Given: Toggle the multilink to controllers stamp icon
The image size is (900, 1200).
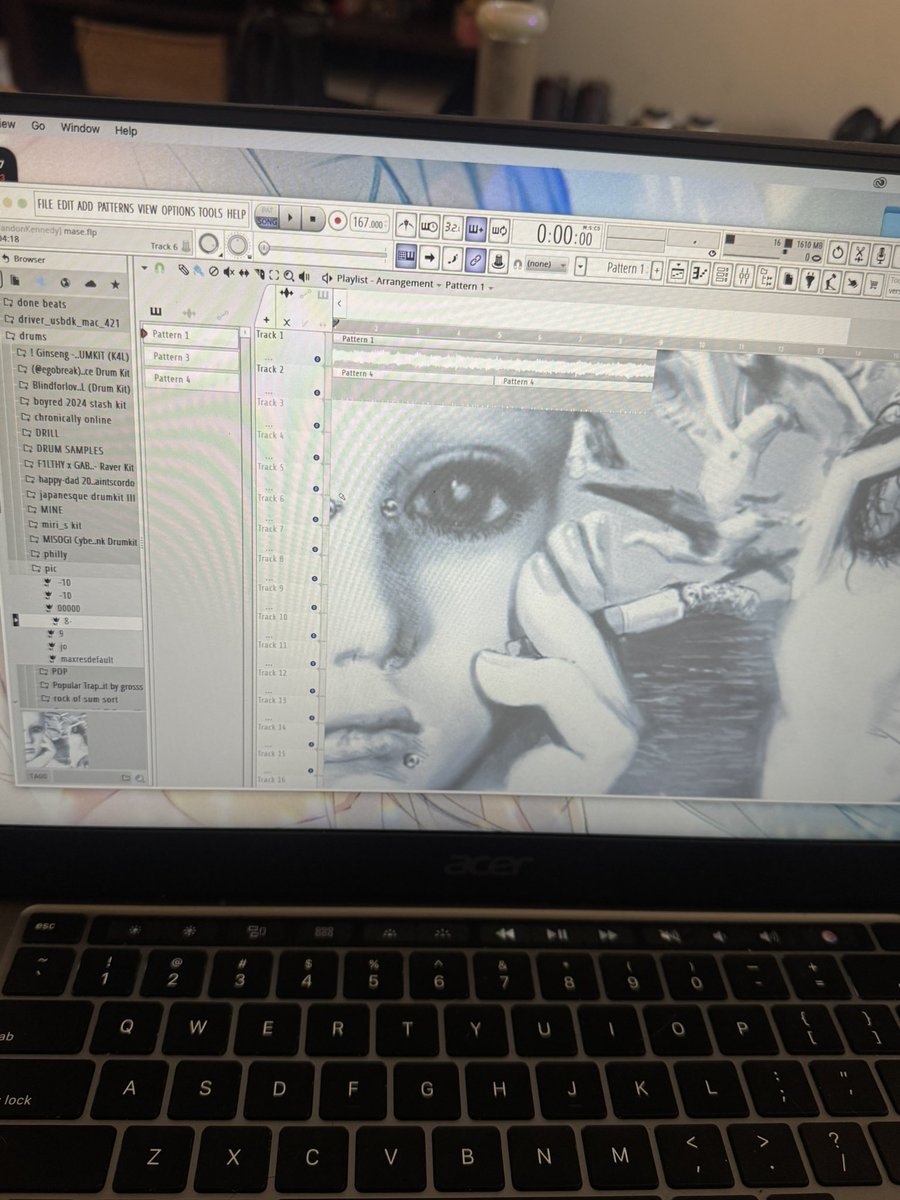Looking at the screenshot, I should pyautogui.click(x=498, y=260).
